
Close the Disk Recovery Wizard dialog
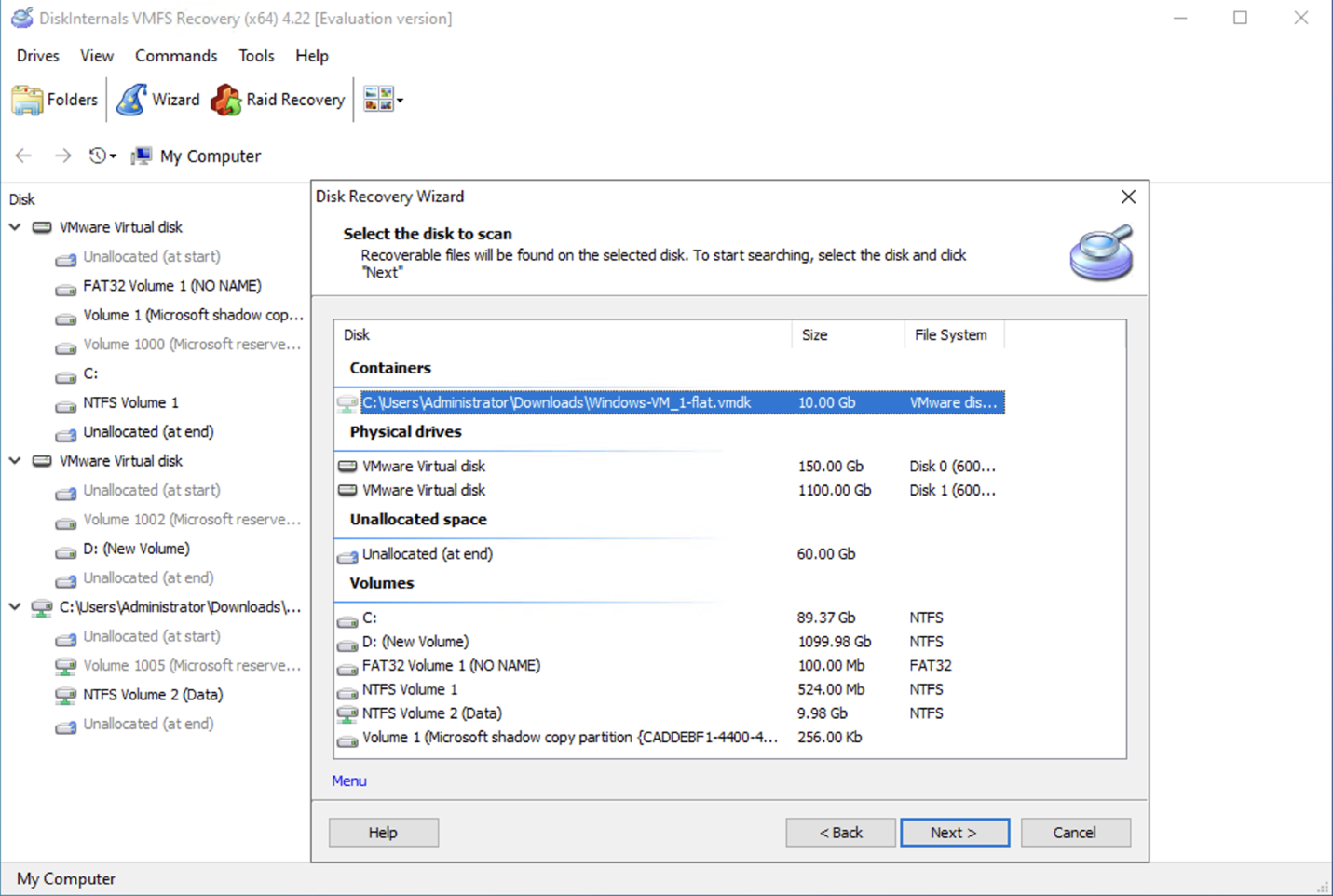pos(1128,197)
